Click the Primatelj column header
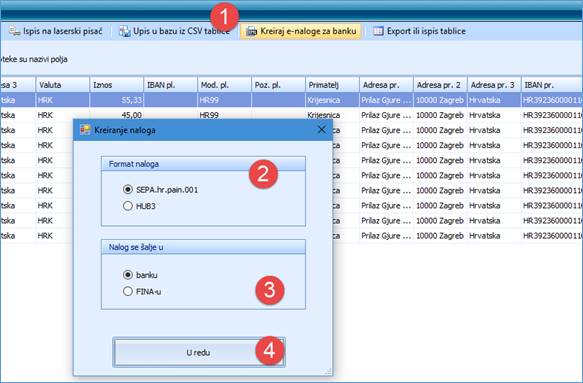The width and height of the screenshot is (583, 383). pyautogui.click(x=332, y=85)
